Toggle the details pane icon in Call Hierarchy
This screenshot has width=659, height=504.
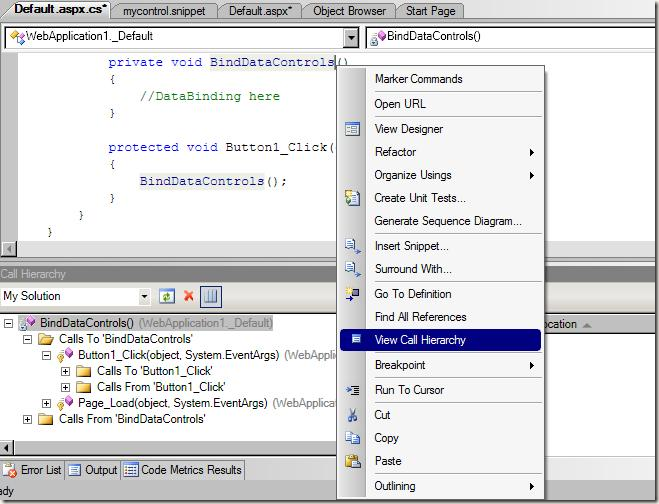210,296
